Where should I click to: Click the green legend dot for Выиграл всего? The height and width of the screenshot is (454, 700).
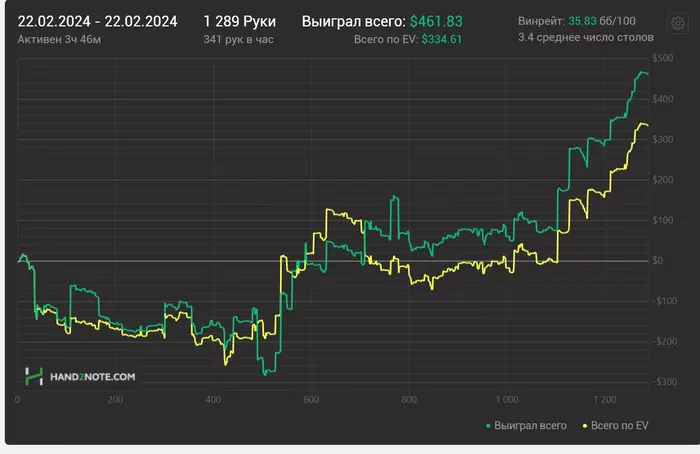(488, 426)
